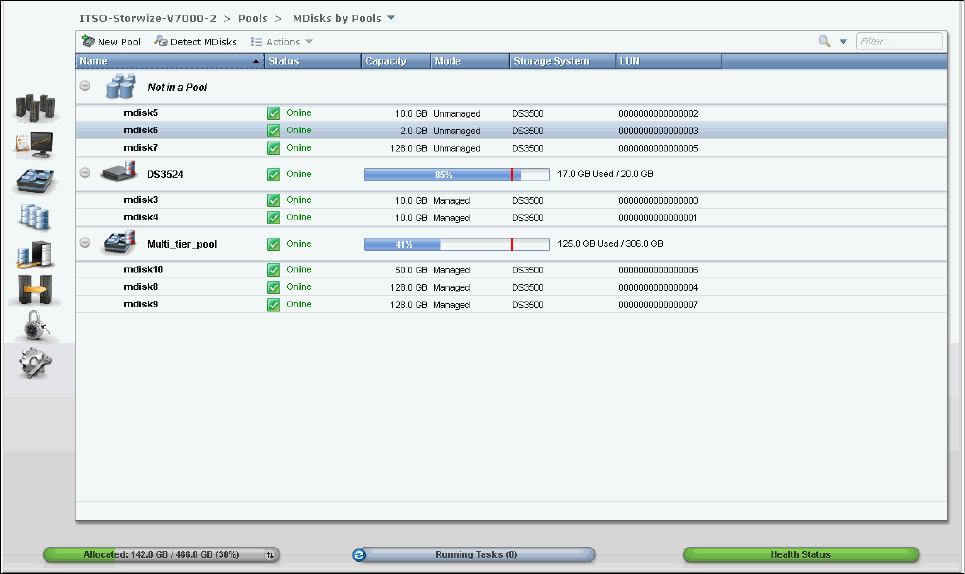Open the Monitoring sidebar icon
Viewport: 965px width, 574px height.
(35, 145)
